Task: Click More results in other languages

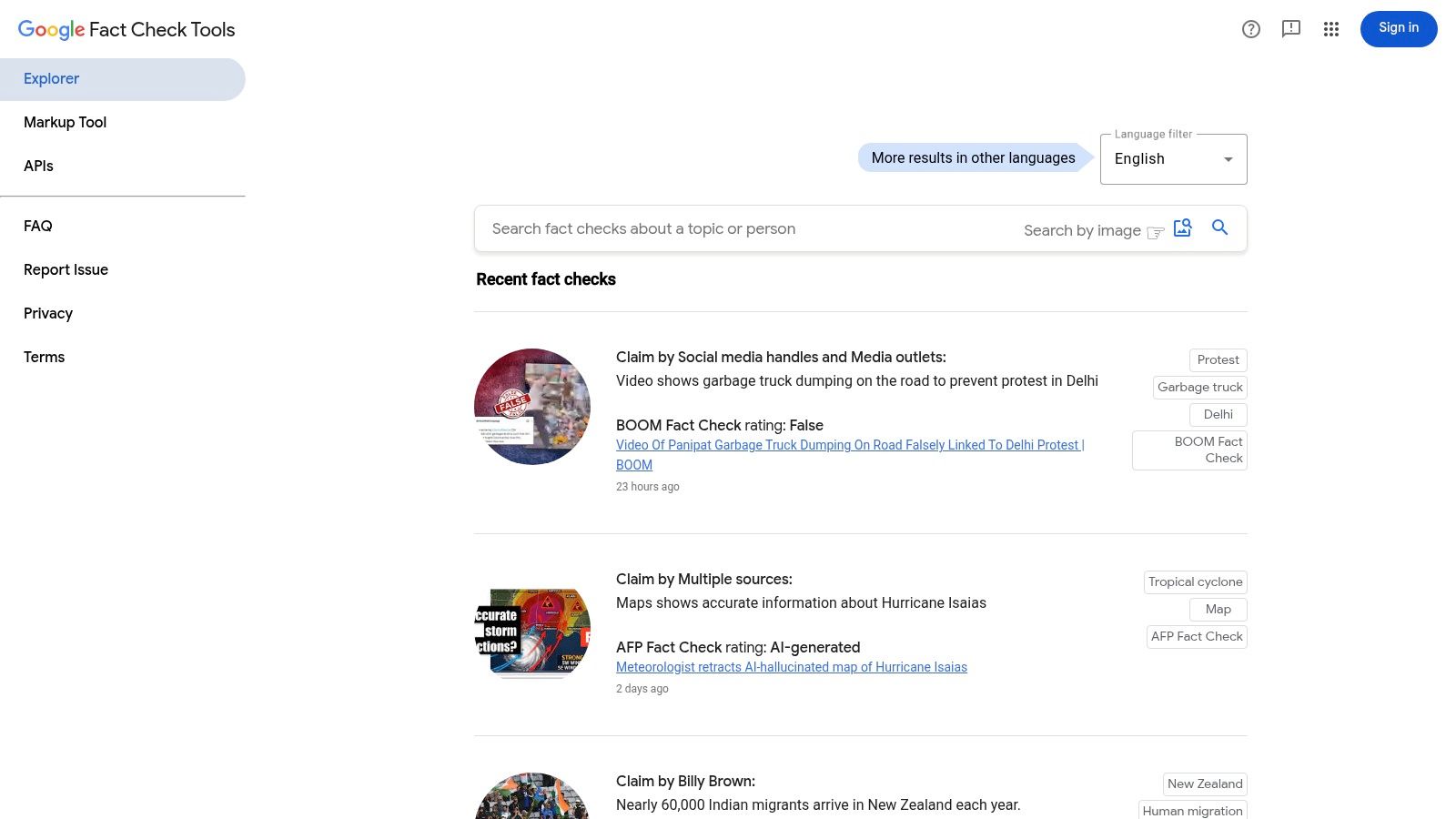Action: [974, 157]
